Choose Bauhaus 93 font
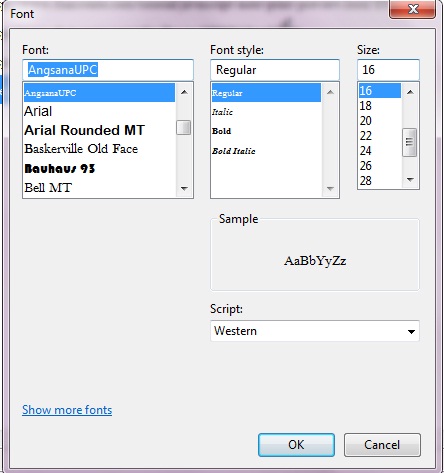The image size is (444, 473). tap(99, 169)
